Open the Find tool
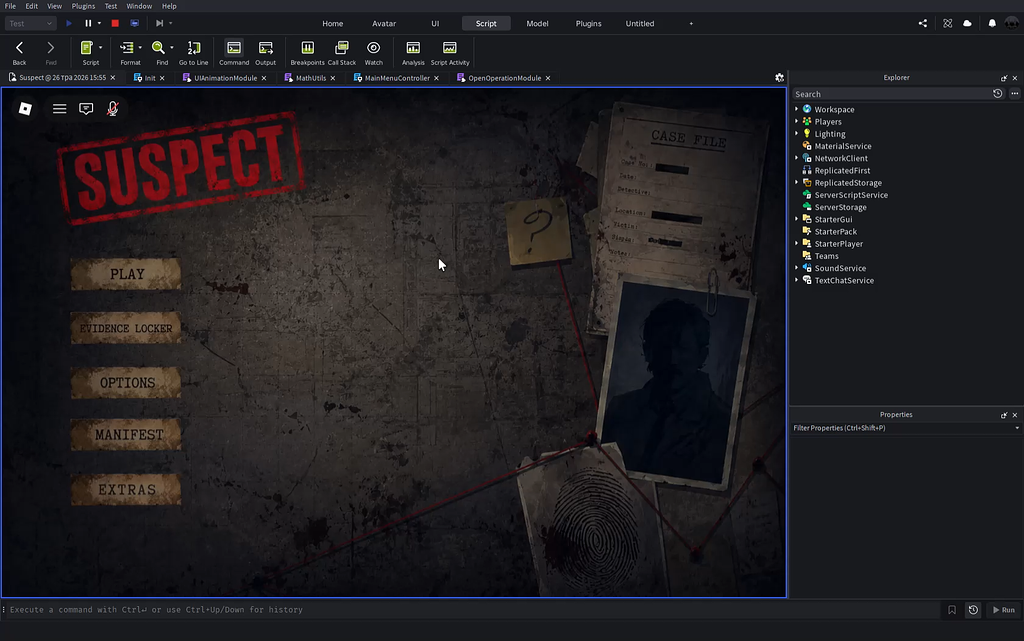This screenshot has height=641, width=1024. (158, 48)
